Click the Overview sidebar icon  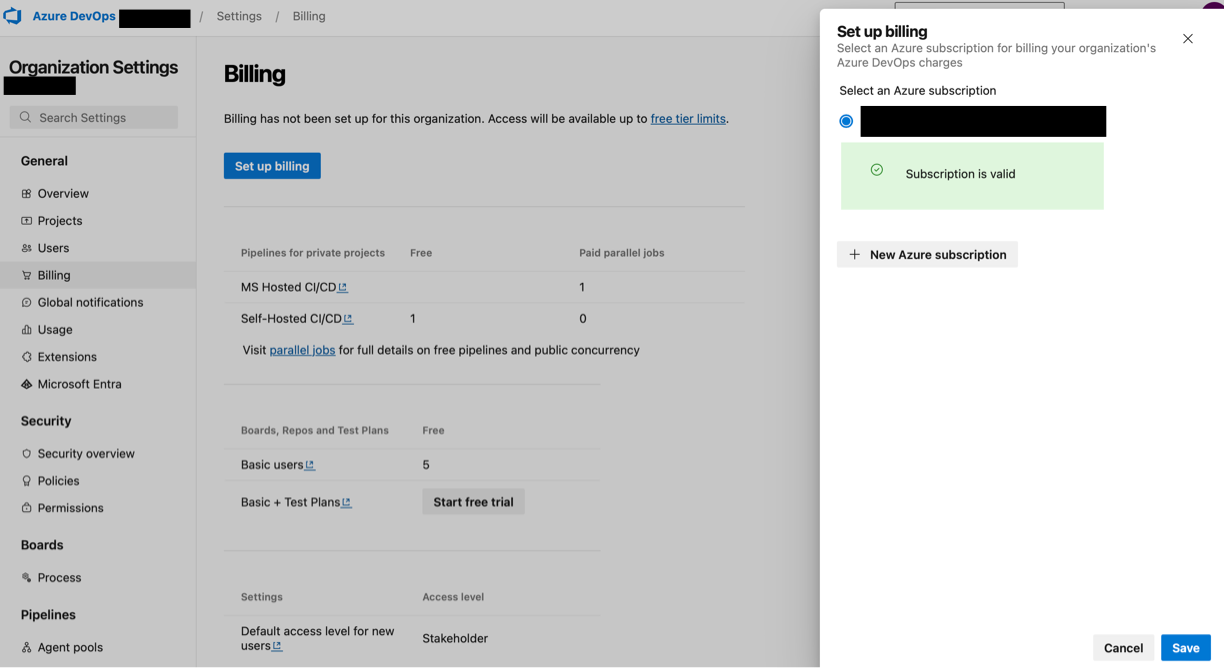tap(27, 193)
